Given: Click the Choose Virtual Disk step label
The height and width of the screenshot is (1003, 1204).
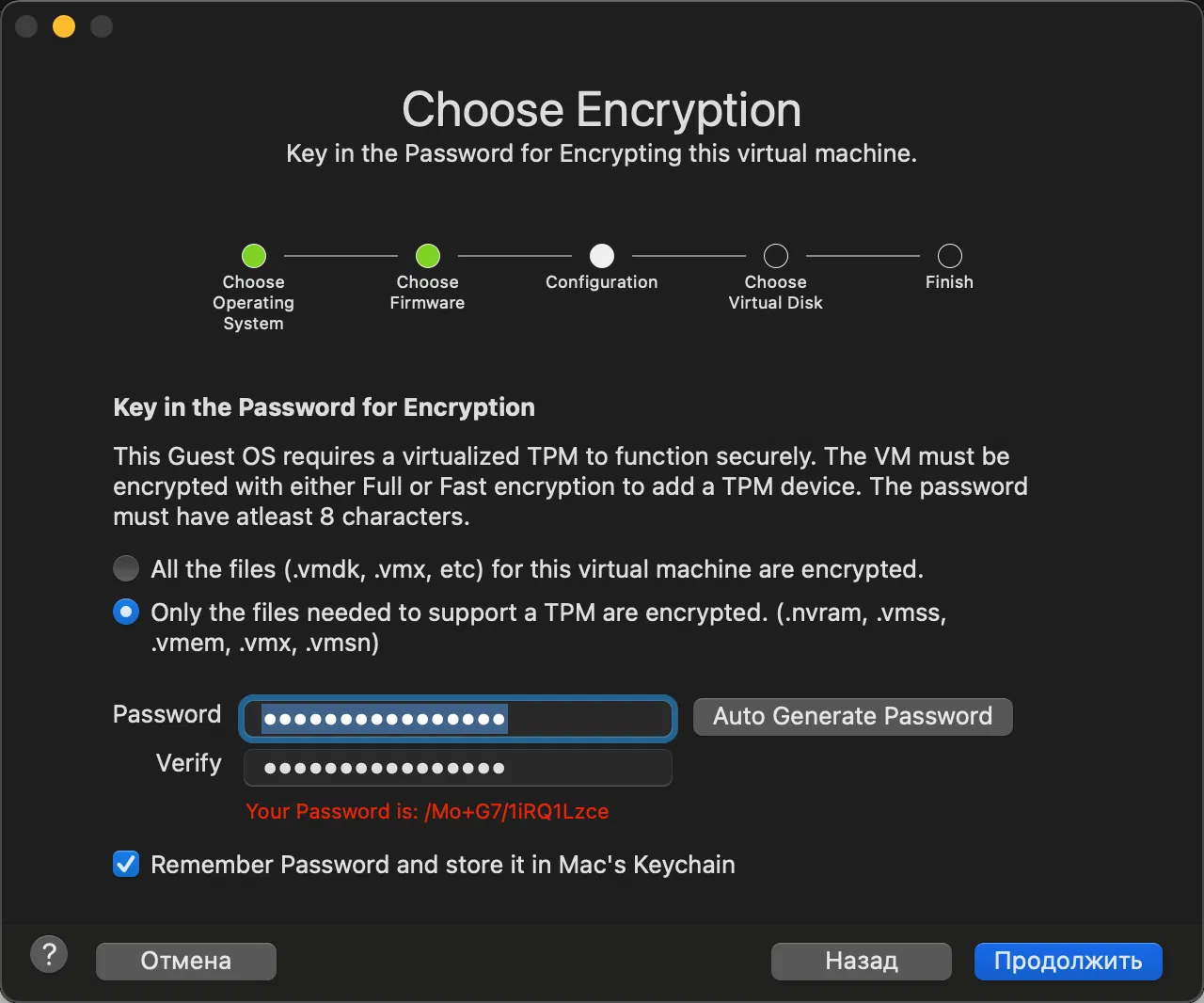Looking at the screenshot, I should [776, 293].
